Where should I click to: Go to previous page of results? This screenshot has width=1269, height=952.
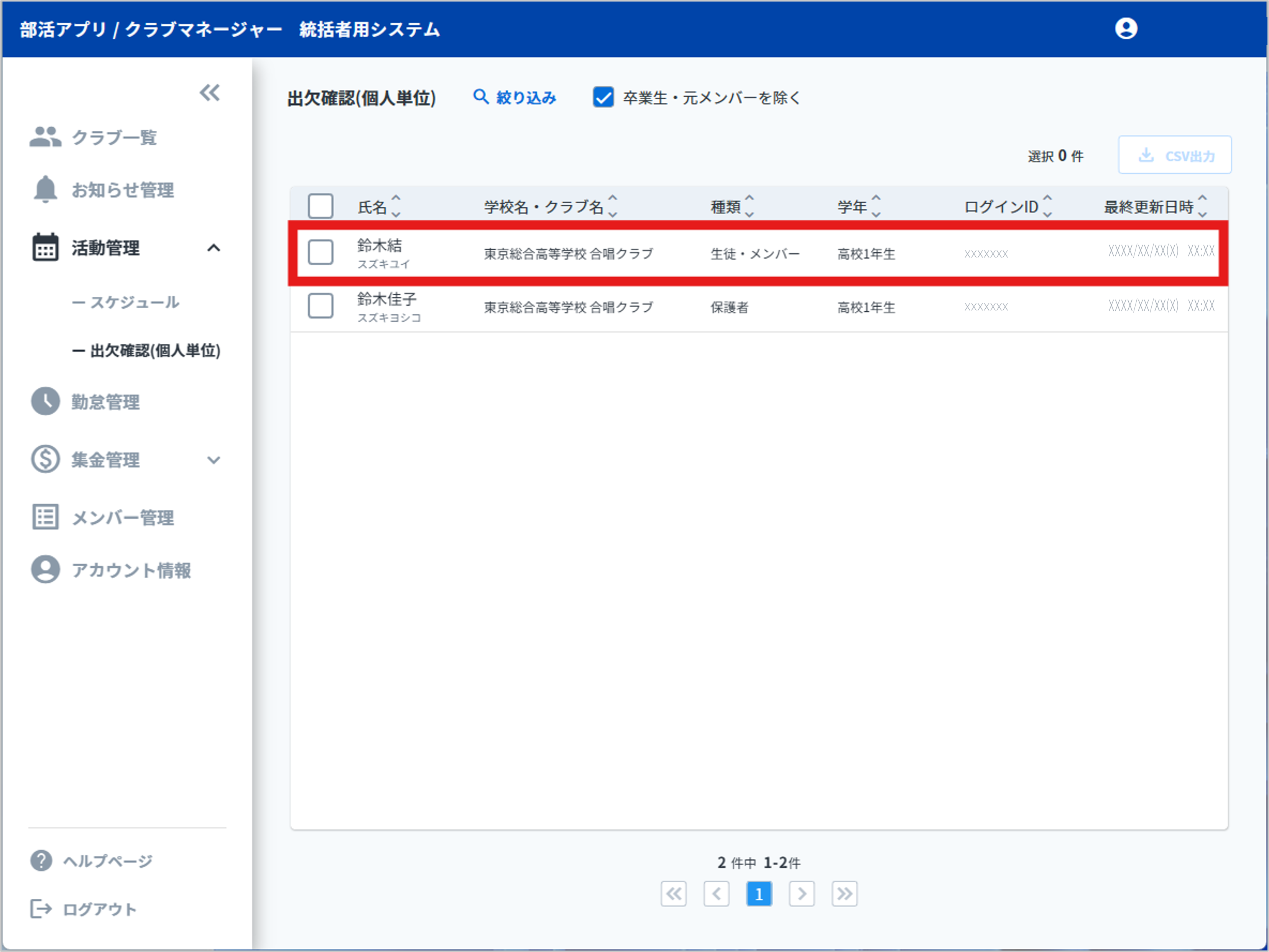pos(716,893)
